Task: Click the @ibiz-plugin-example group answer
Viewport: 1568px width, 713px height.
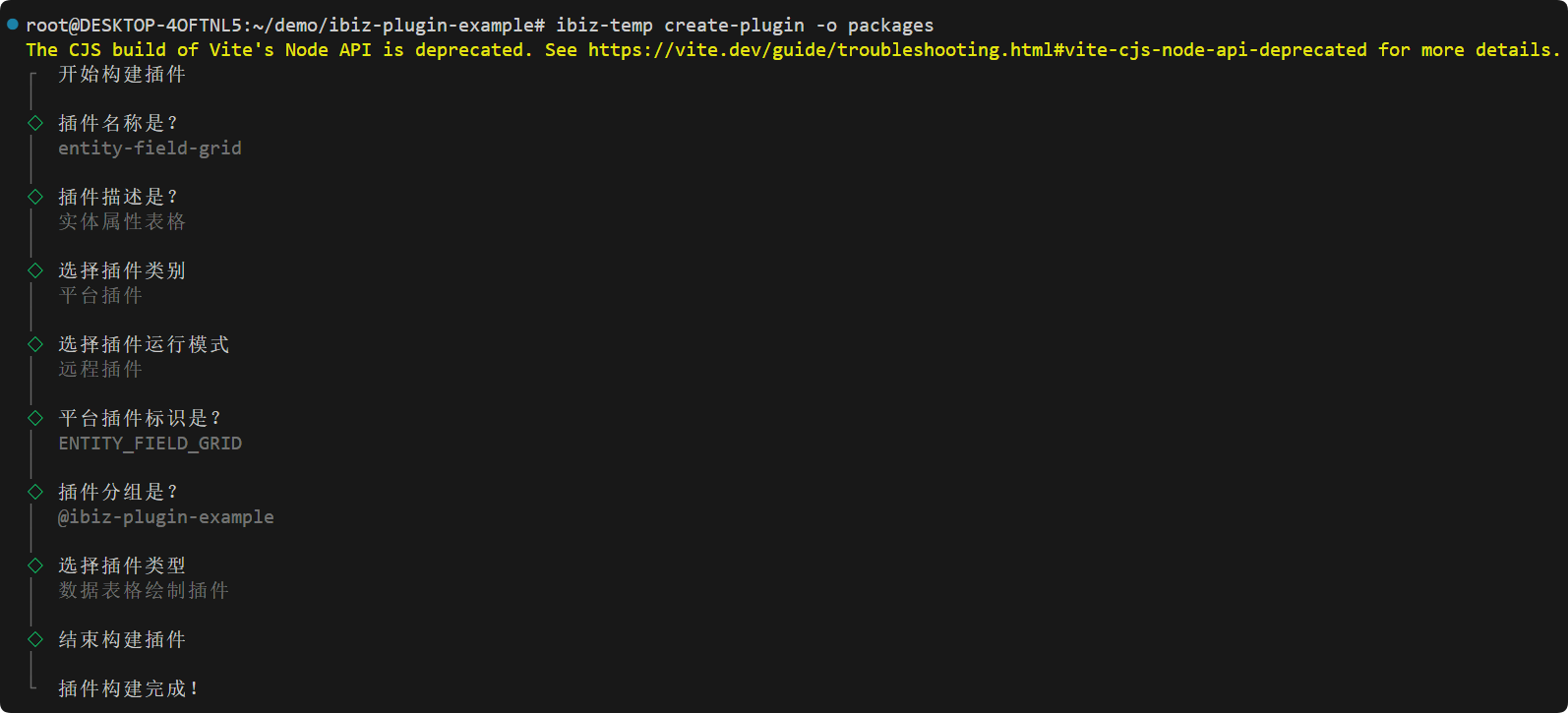Action: tap(166, 517)
